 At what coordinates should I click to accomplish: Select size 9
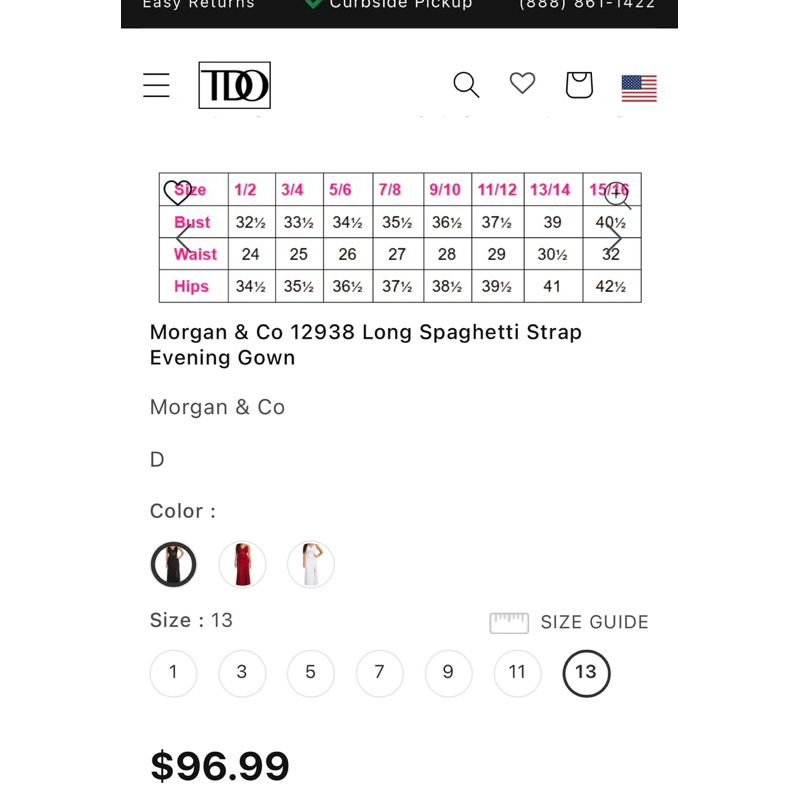(448, 673)
